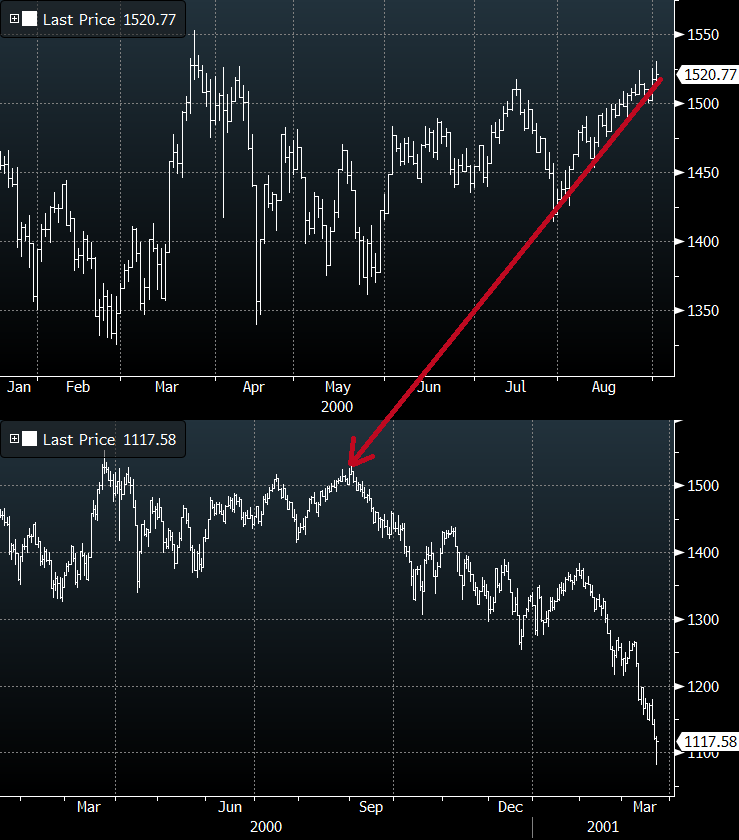739x840 pixels.
Task: Click the 1450 label on top price axis
Action: click(703, 173)
